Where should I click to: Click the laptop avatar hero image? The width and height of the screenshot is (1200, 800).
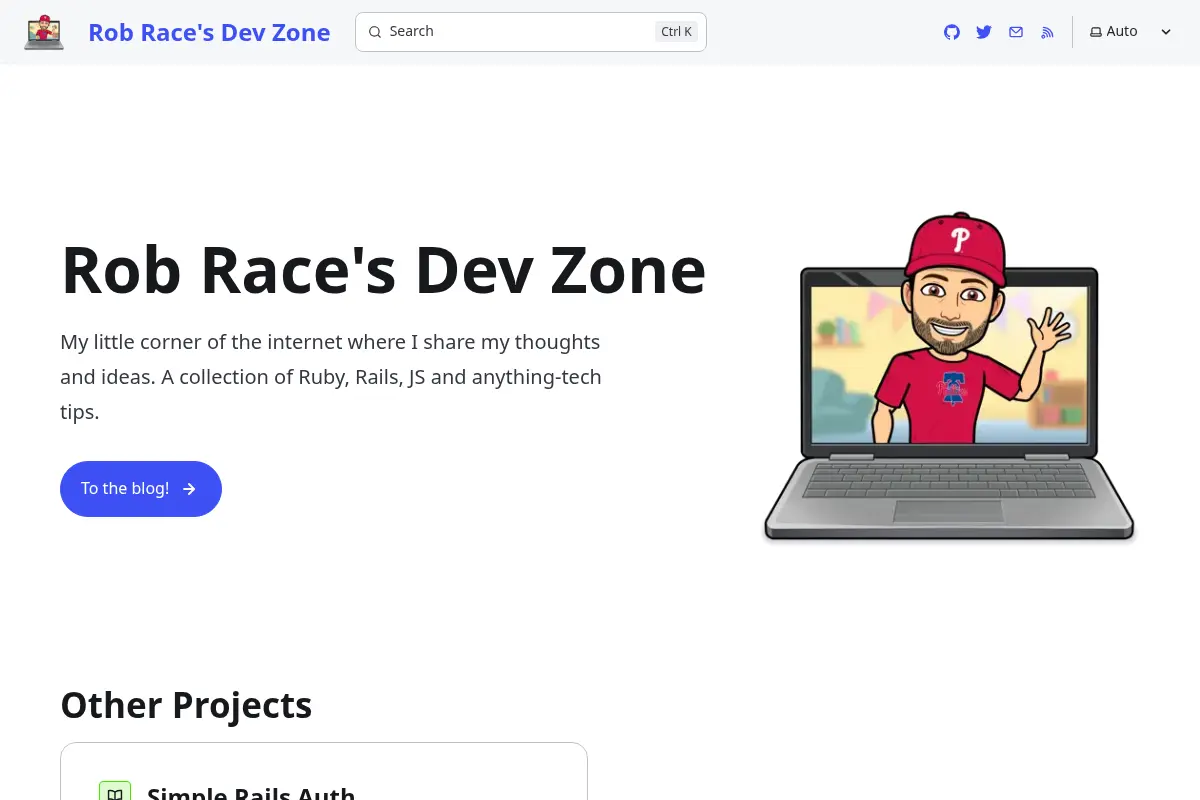949,377
